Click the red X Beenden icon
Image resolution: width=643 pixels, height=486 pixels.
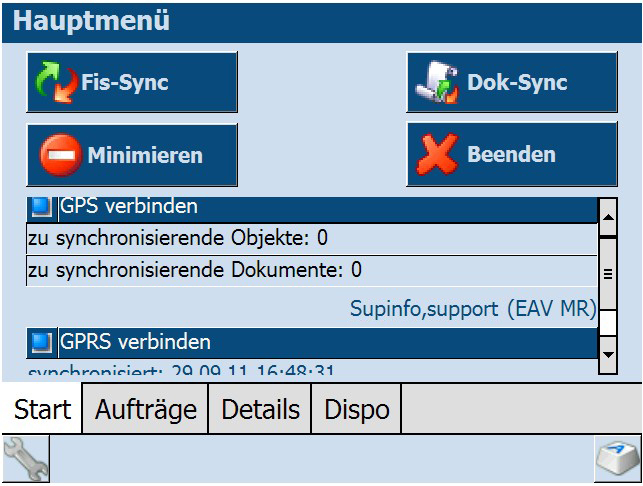tap(437, 154)
